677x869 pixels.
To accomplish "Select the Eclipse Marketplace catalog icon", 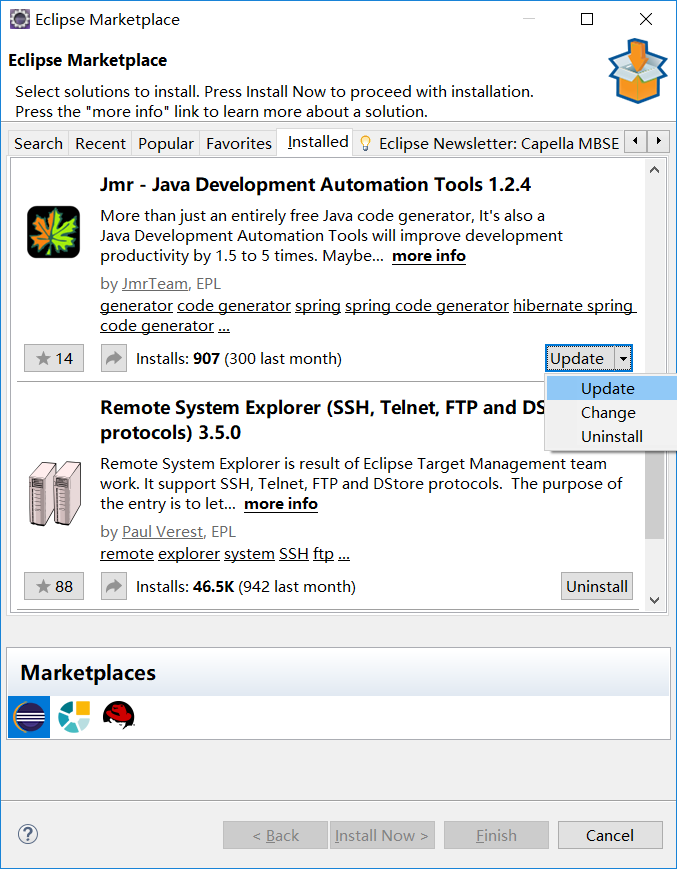I will point(29,717).
